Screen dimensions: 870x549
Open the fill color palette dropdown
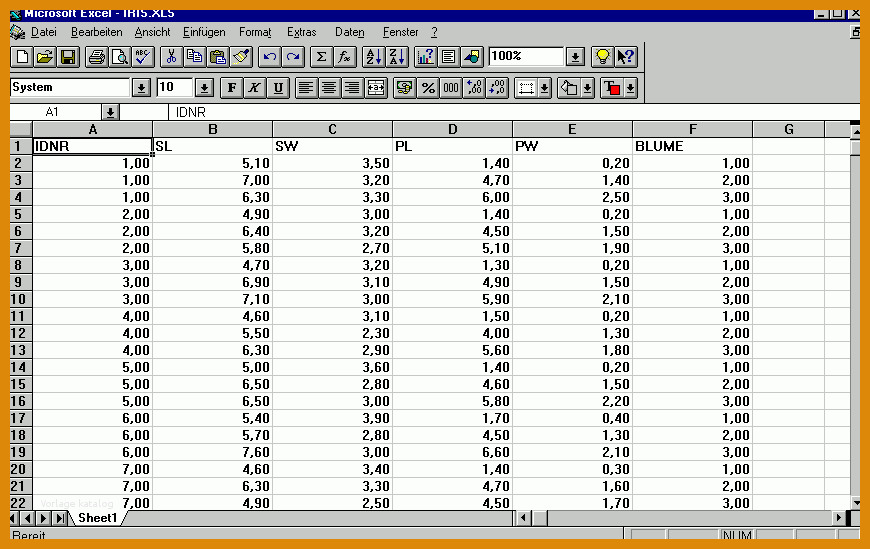tap(588, 88)
